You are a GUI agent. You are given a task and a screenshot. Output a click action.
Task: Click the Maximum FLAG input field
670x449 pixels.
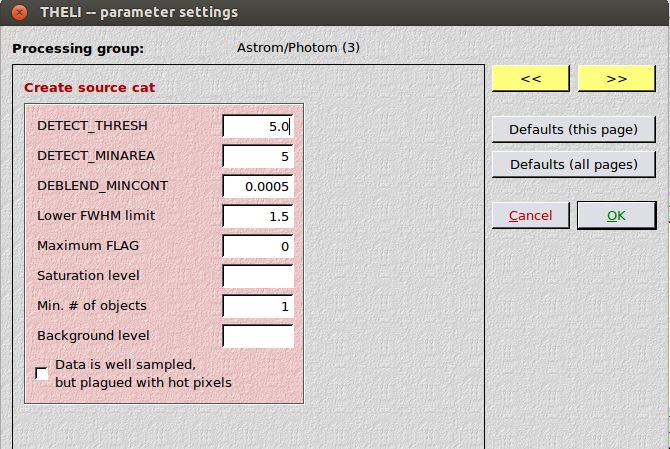(258, 246)
